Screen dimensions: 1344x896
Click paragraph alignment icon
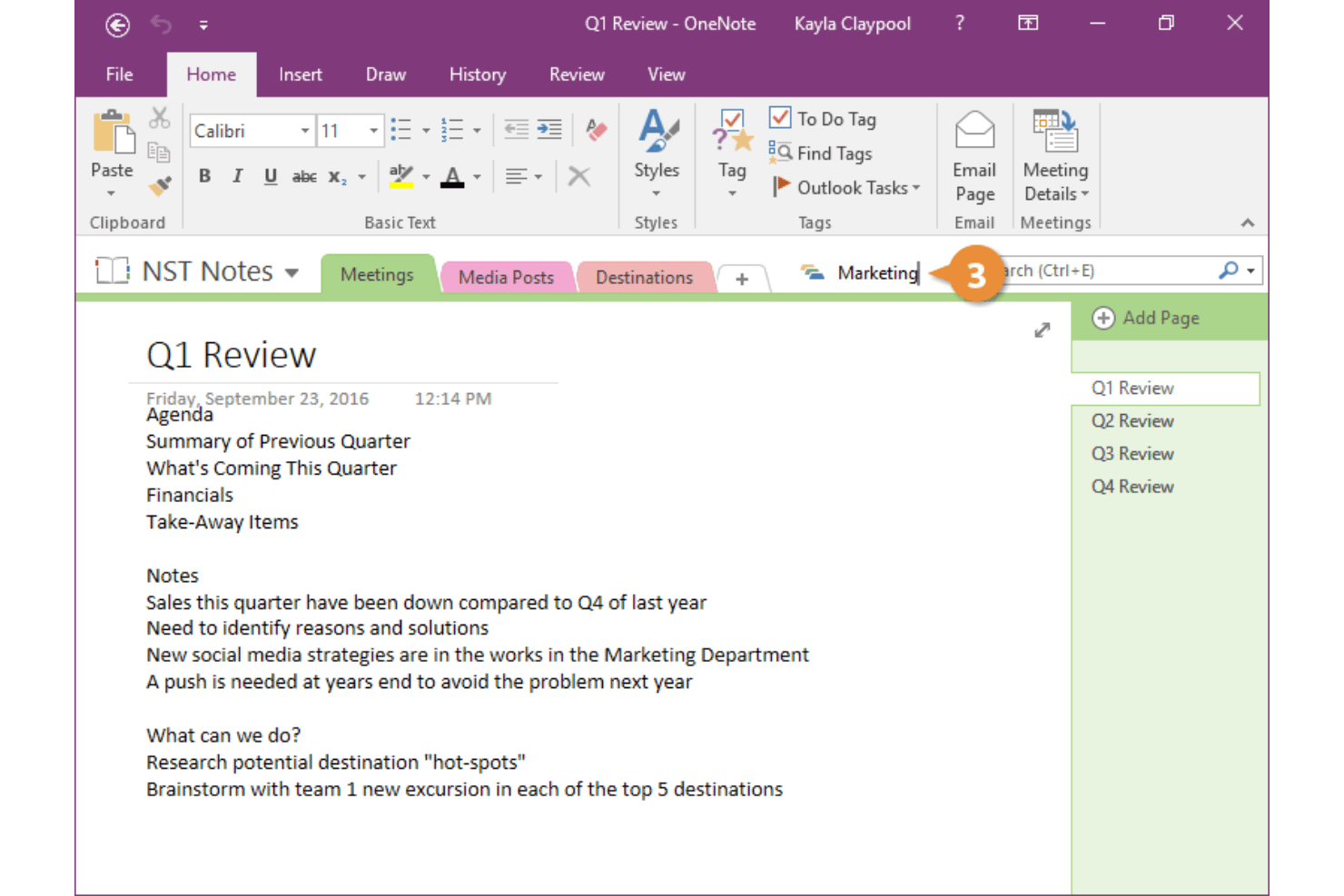[517, 176]
